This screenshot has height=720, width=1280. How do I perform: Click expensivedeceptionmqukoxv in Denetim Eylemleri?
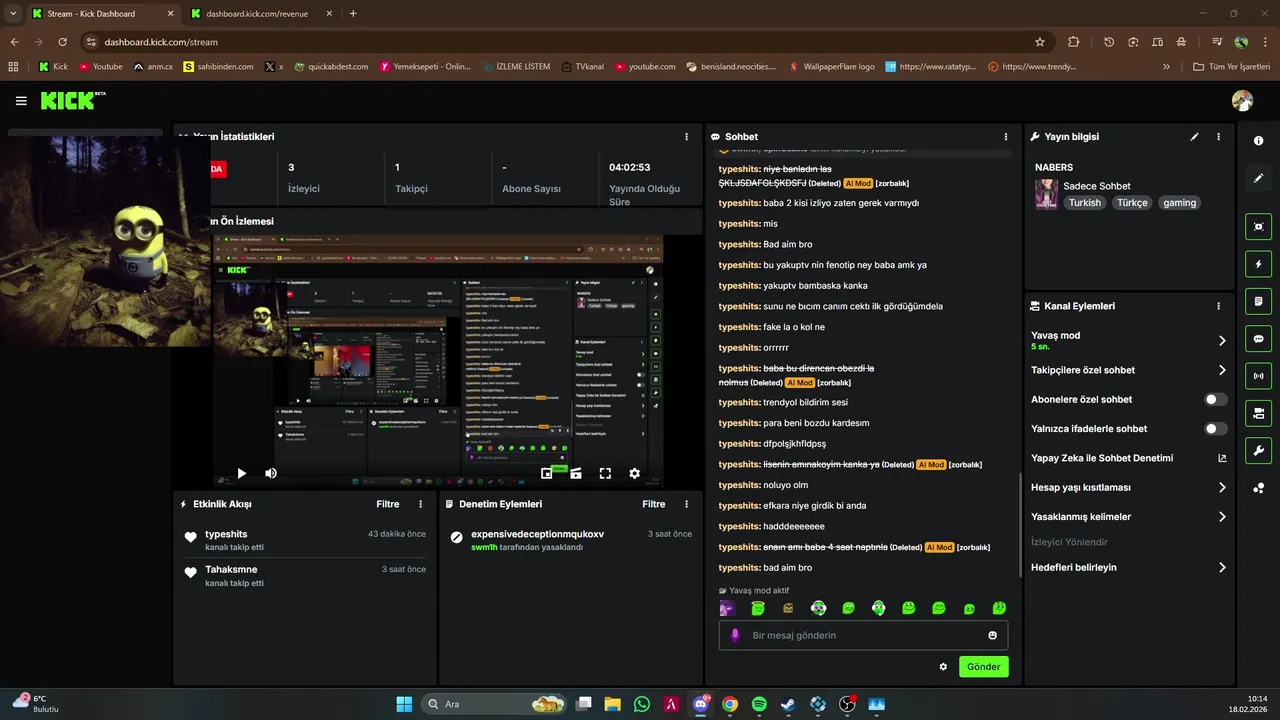coord(537,534)
